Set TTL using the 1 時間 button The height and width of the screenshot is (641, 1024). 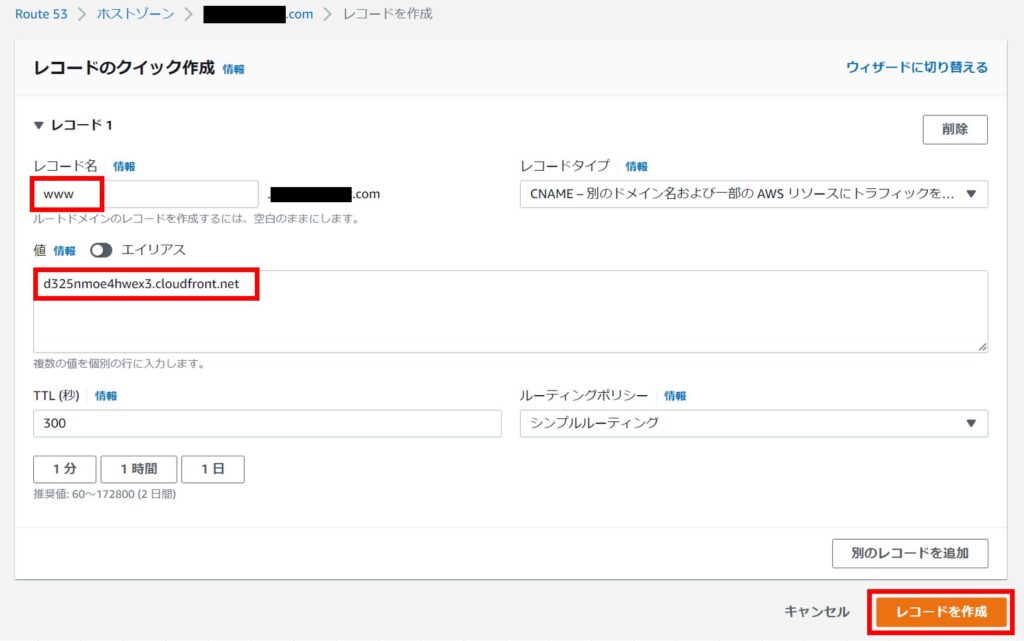(x=139, y=469)
